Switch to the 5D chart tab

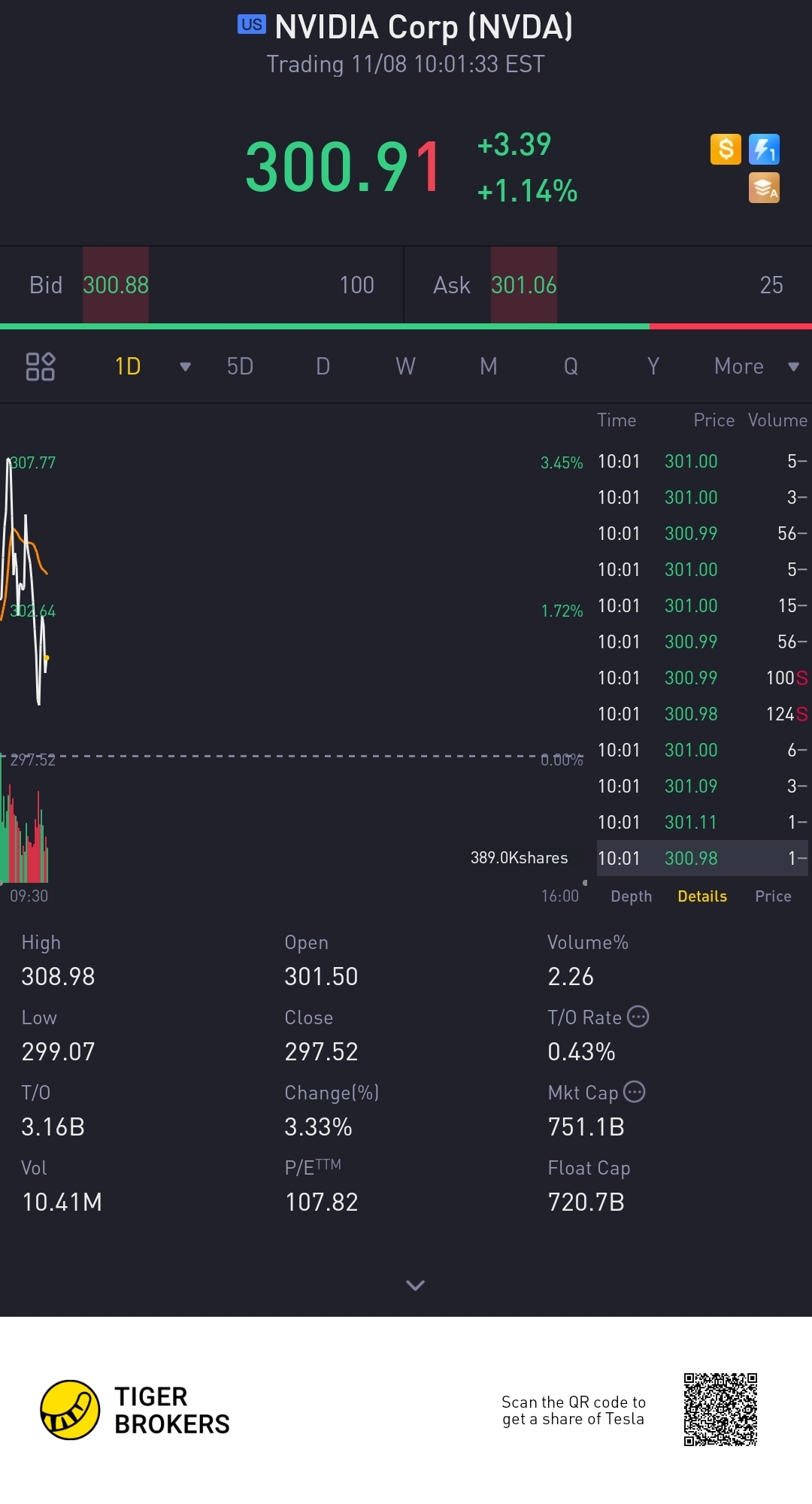click(x=240, y=366)
